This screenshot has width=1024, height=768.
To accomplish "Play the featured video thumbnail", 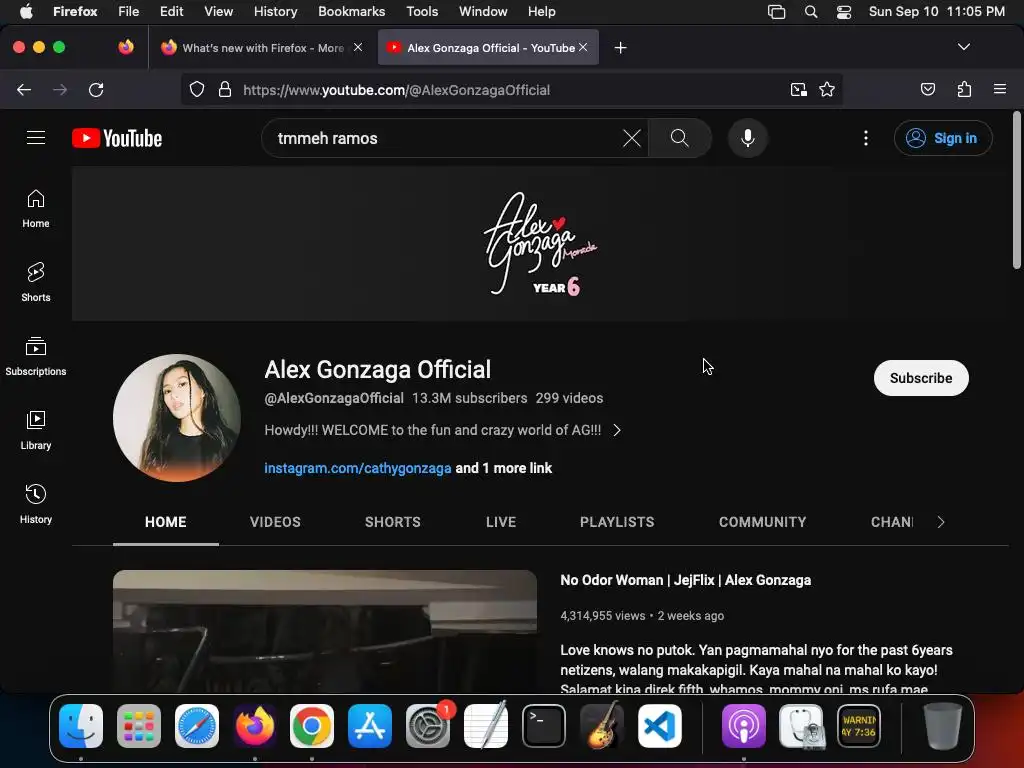I will pyautogui.click(x=325, y=631).
